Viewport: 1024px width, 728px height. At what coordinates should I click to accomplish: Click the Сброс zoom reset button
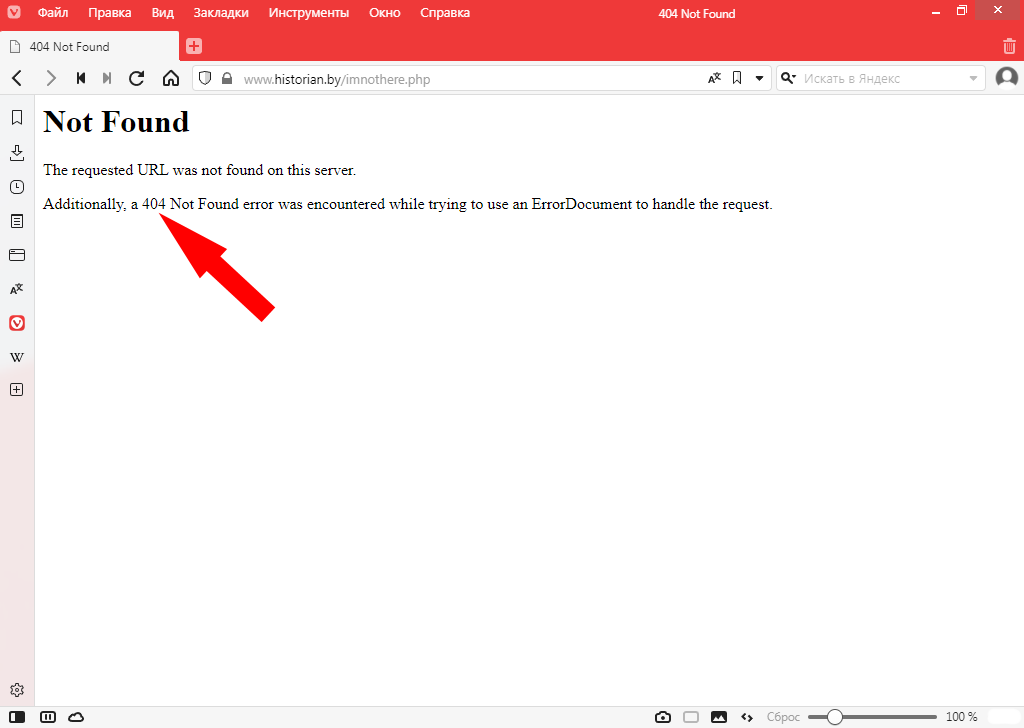[783, 717]
